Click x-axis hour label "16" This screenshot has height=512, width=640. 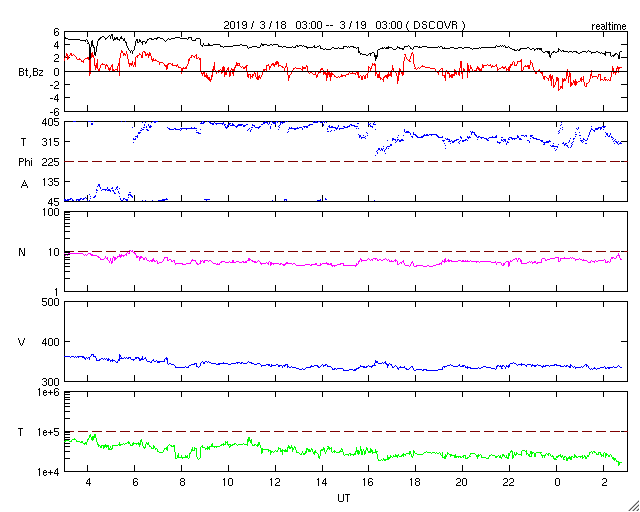(369, 481)
